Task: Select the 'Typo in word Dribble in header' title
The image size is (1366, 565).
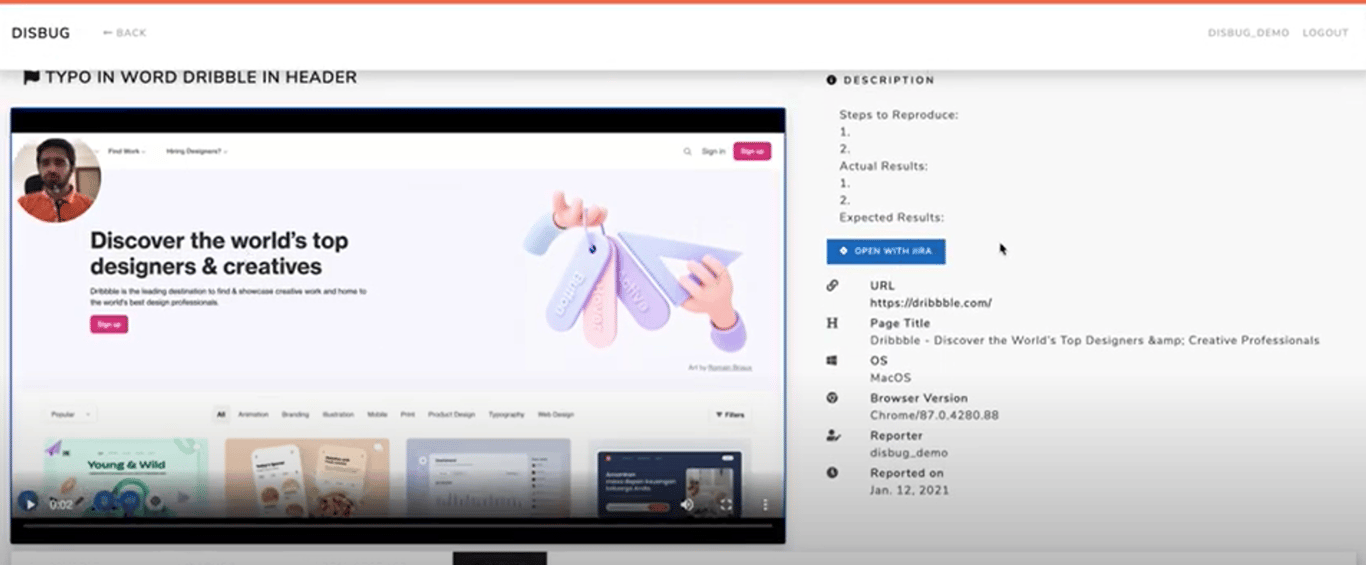Action: (201, 77)
